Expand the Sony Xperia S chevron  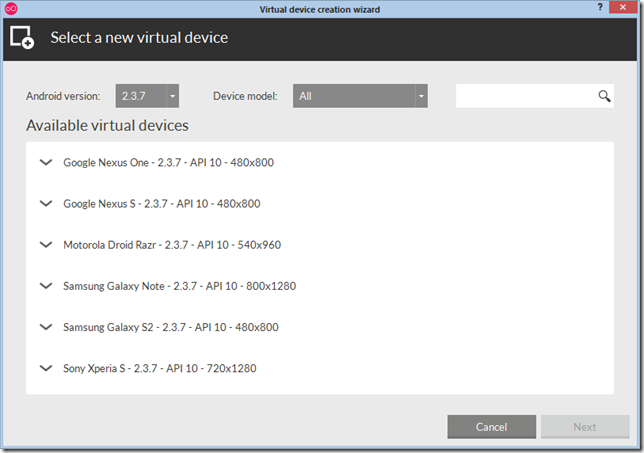coord(46,368)
